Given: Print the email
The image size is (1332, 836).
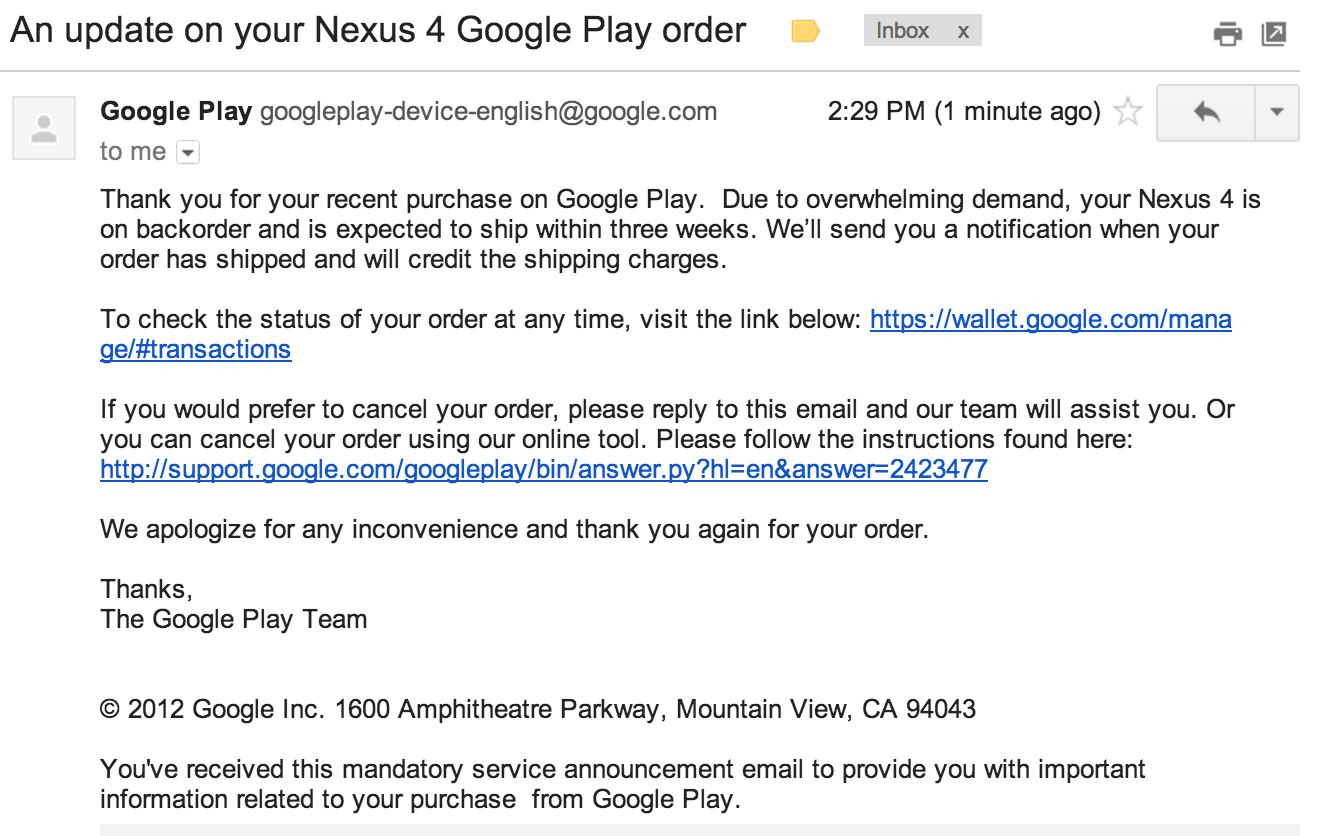Looking at the screenshot, I should tap(1228, 33).
